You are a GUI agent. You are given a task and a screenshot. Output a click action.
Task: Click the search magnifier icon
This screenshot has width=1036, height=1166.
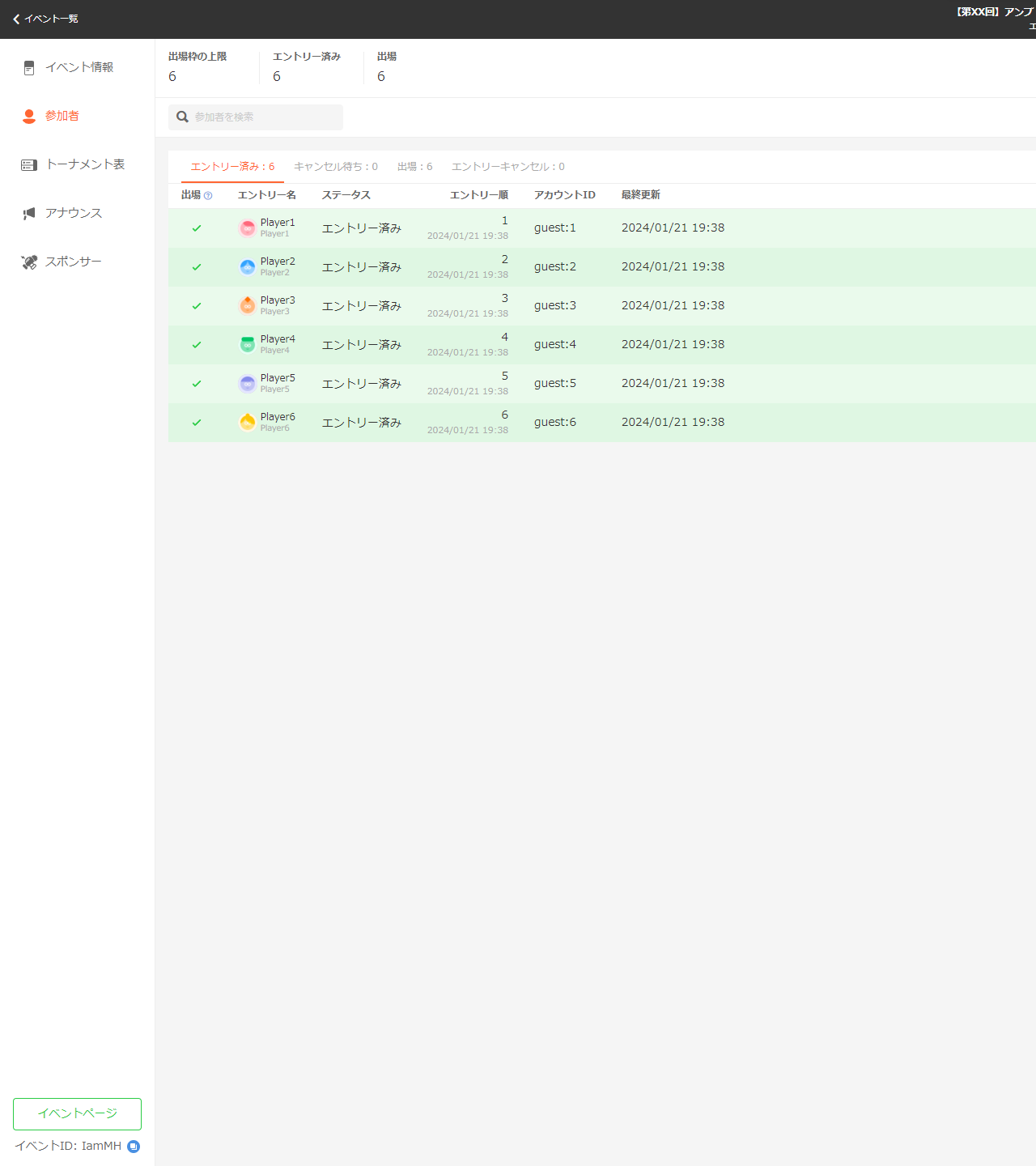coord(183,117)
